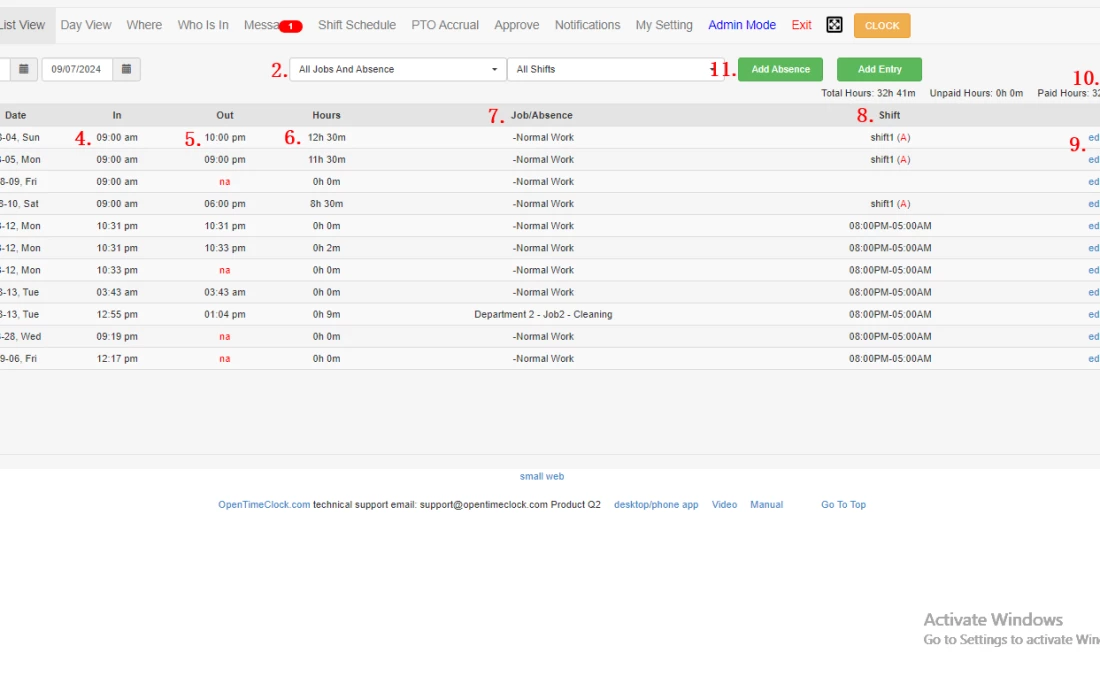
Task: Expand the All Jobs And Absence dropdown
Action: (396, 69)
